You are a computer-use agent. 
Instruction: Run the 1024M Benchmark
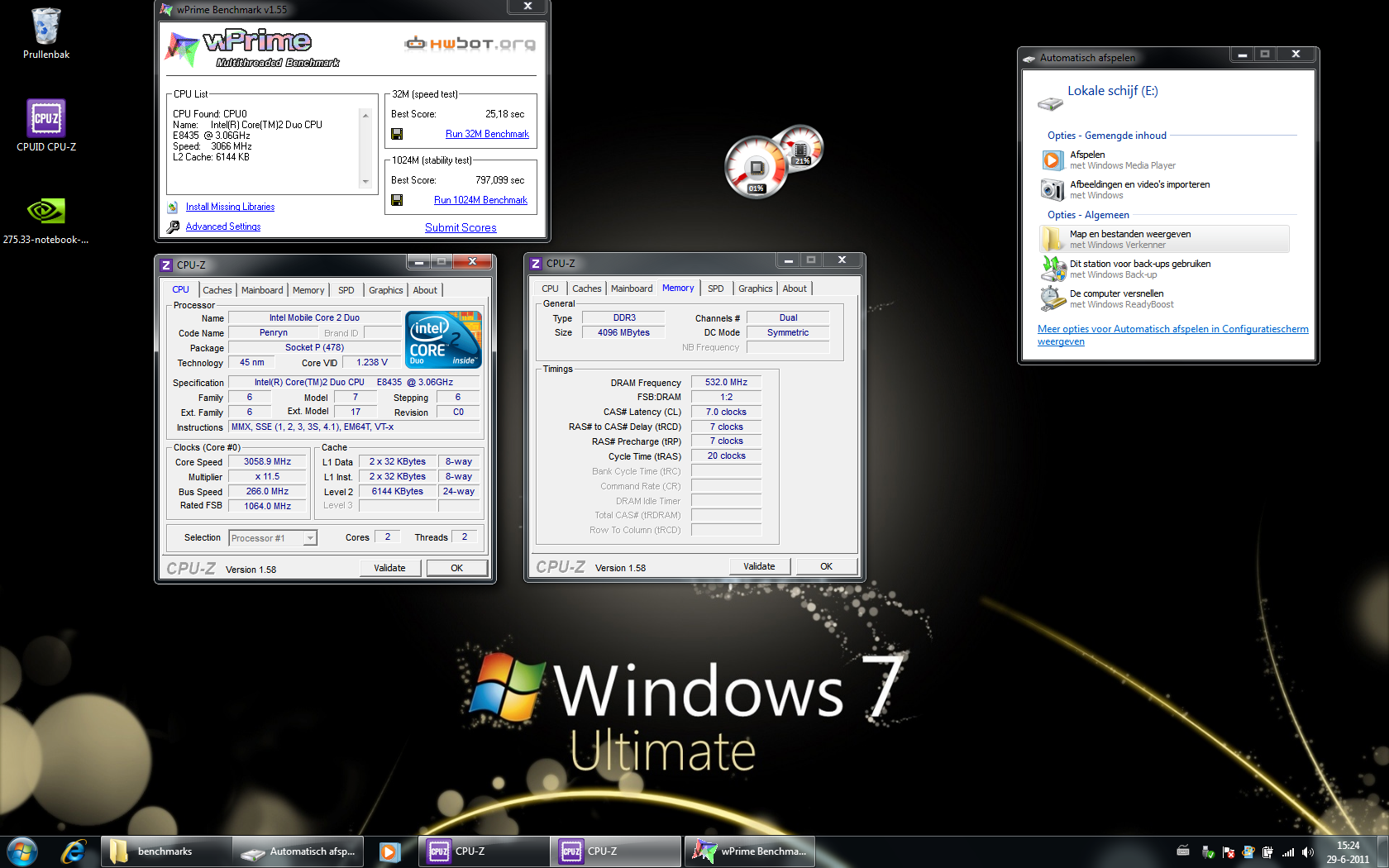[480, 200]
